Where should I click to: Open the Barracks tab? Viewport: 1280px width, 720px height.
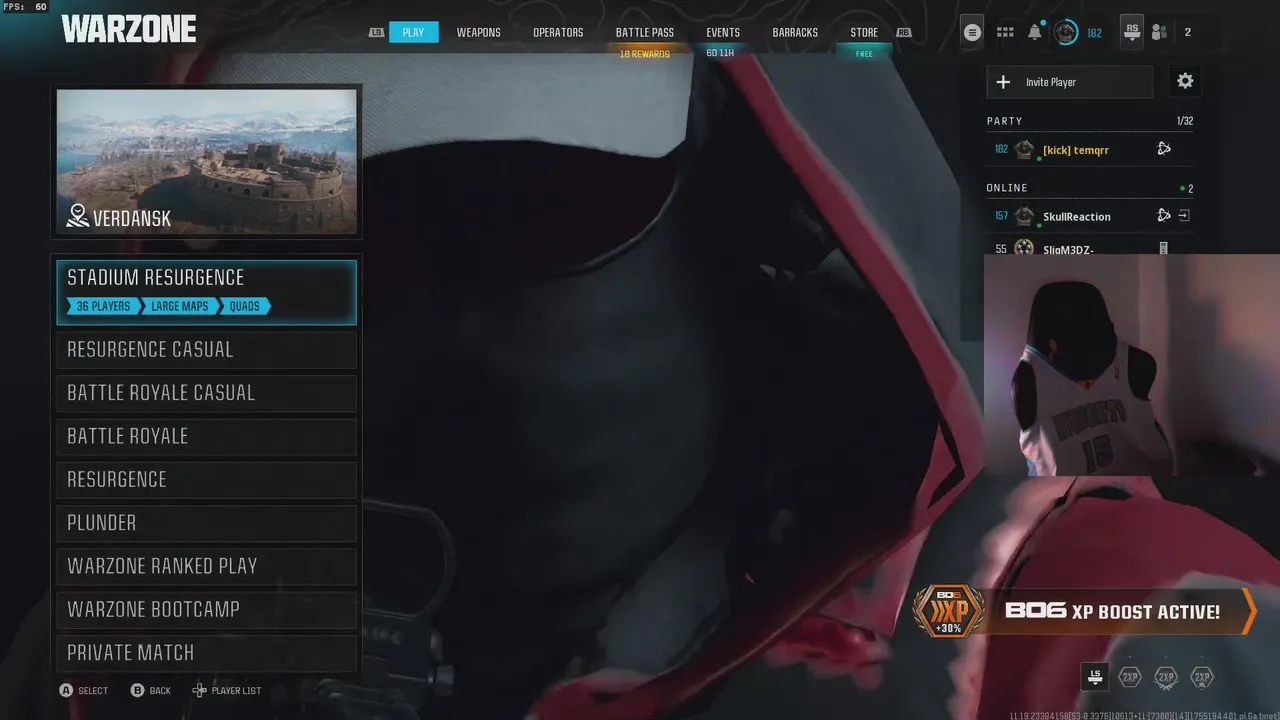tap(795, 32)
